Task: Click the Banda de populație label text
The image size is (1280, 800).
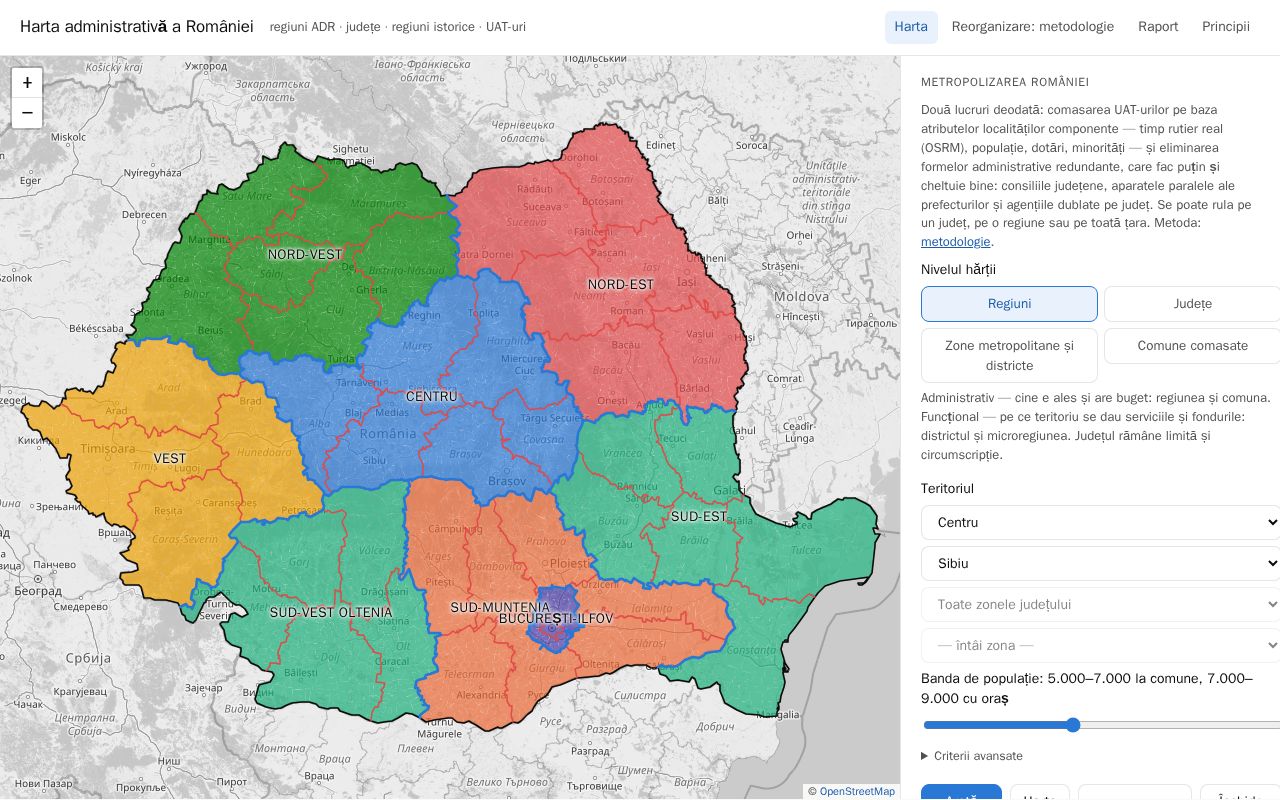Action: point(1086,689)
